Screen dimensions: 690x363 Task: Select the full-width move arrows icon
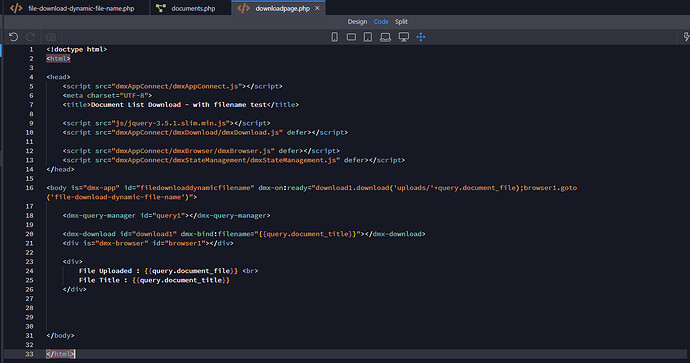pyautogui.click(x=421, y=37)
